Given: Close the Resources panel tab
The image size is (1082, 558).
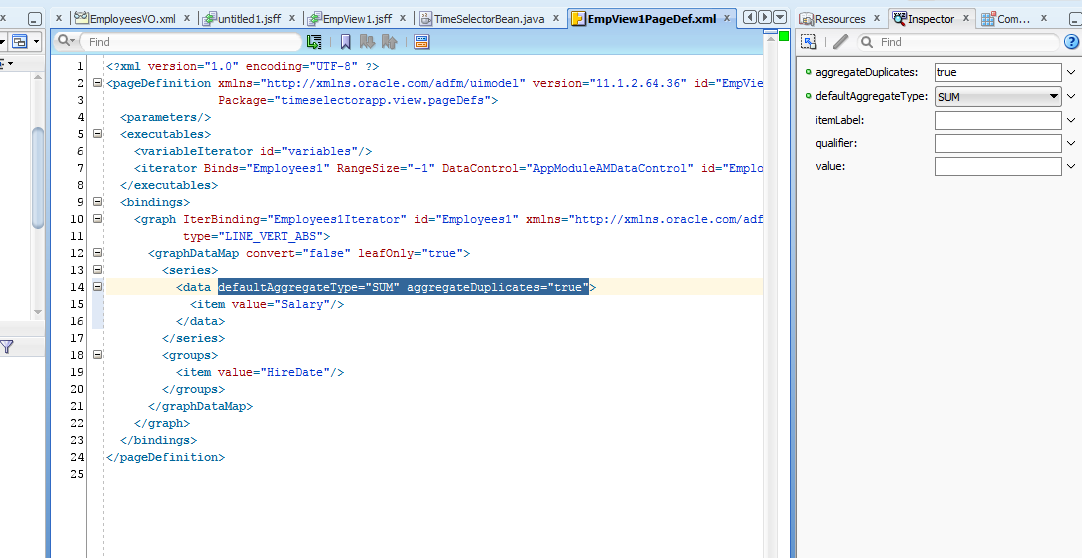Looking at the screenshot, I should tap(877, 19).
